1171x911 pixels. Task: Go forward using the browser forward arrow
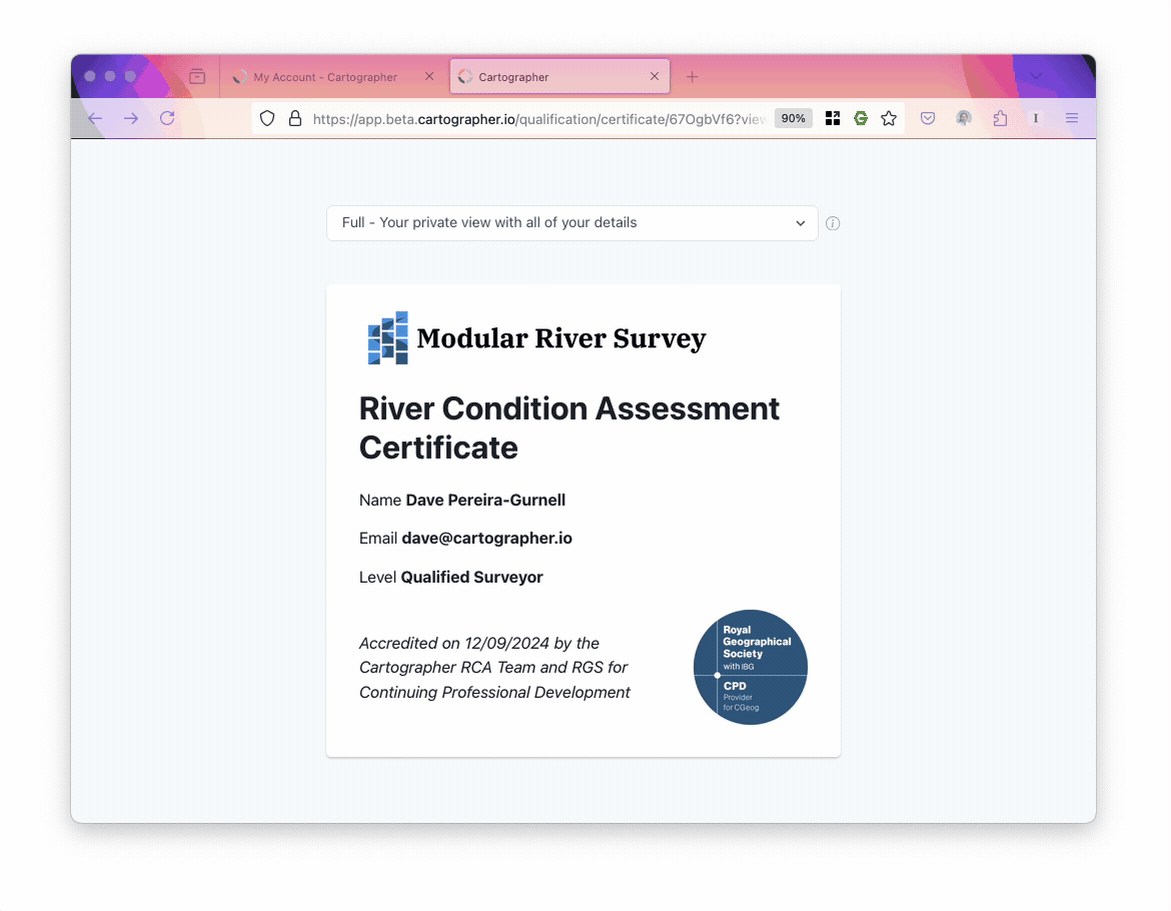(131, 118)
